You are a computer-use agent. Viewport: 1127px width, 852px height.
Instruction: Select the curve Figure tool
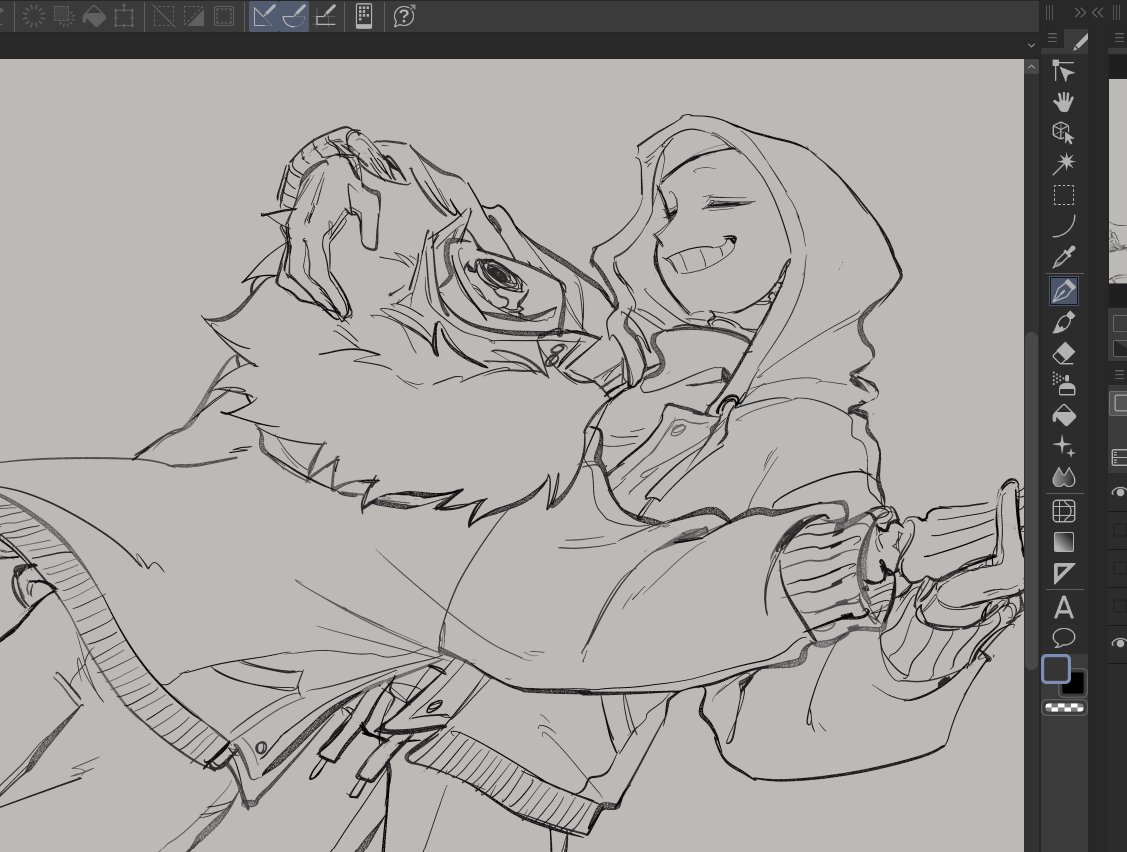[x=1063, y=226]
